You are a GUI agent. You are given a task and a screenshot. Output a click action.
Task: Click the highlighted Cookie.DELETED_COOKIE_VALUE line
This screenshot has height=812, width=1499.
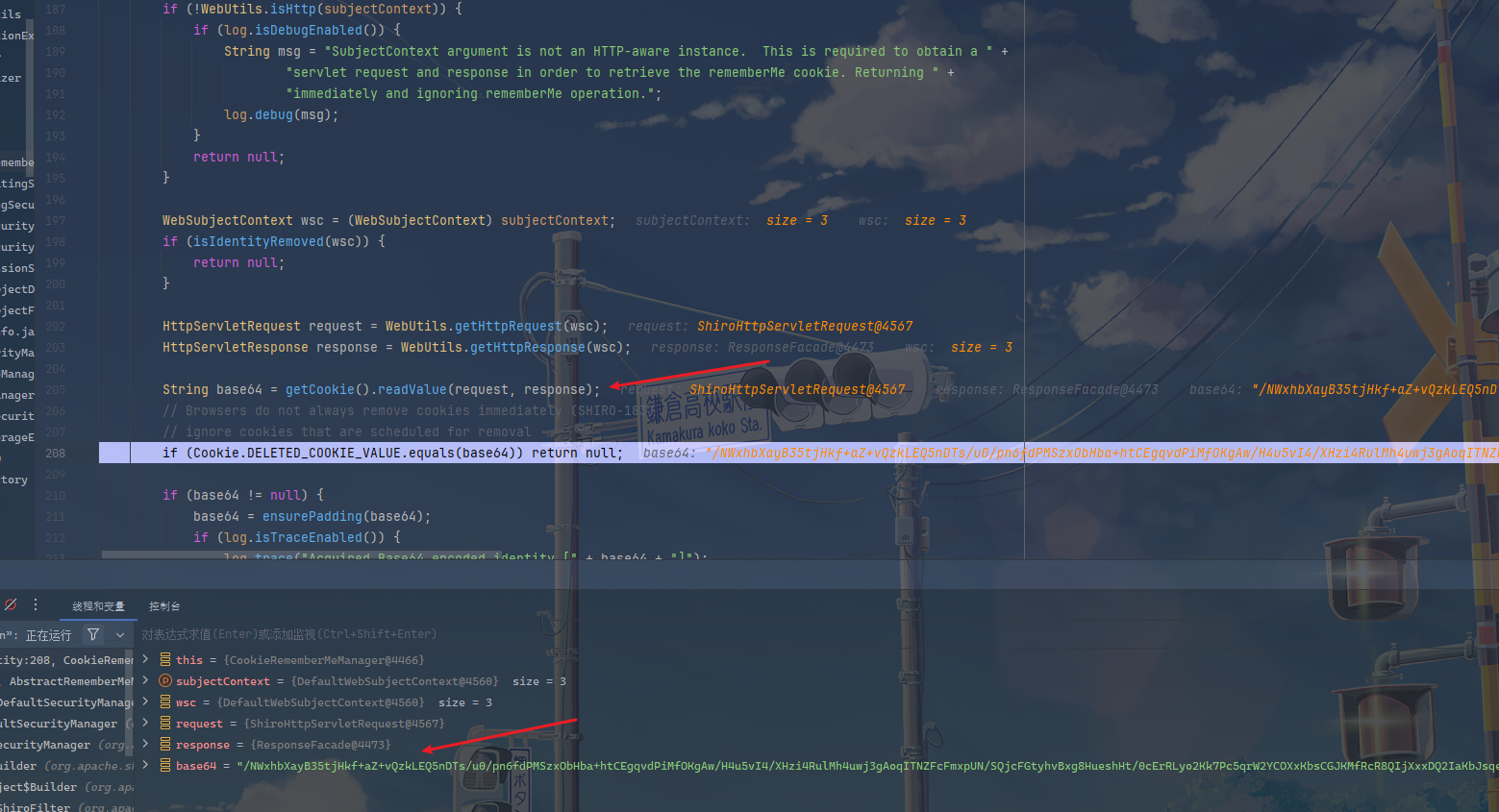coord(798,453)
